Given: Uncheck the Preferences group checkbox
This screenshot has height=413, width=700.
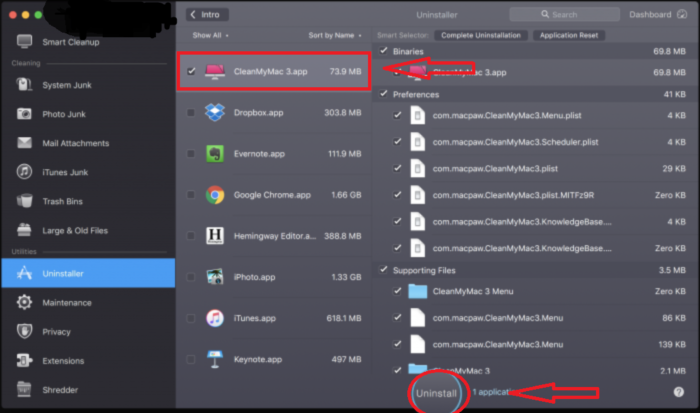Looking at the screenshot, I should pyautogui.click(x=383, y=94).
